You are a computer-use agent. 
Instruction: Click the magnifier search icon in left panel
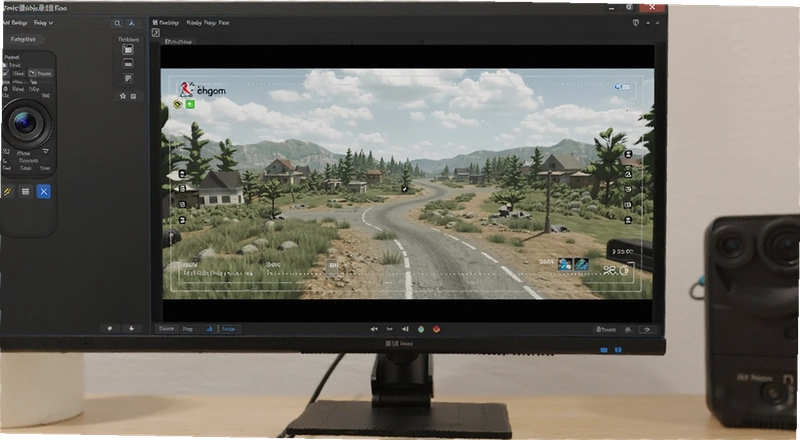click(117, 23)
